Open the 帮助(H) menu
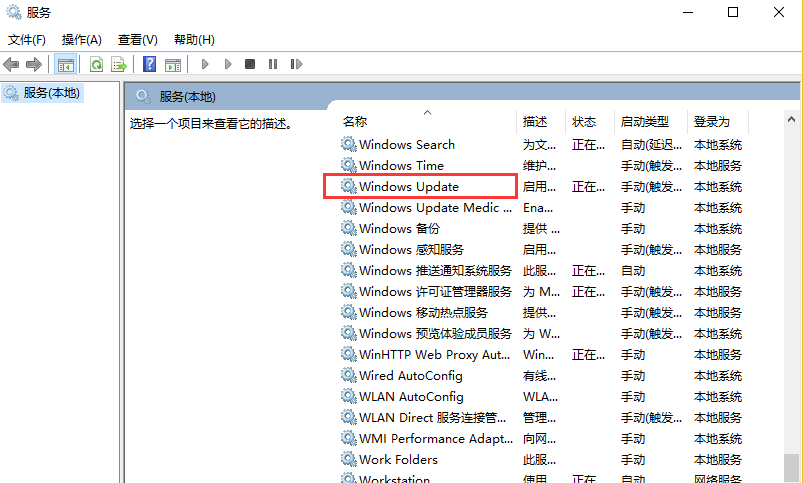 point(194,40)
